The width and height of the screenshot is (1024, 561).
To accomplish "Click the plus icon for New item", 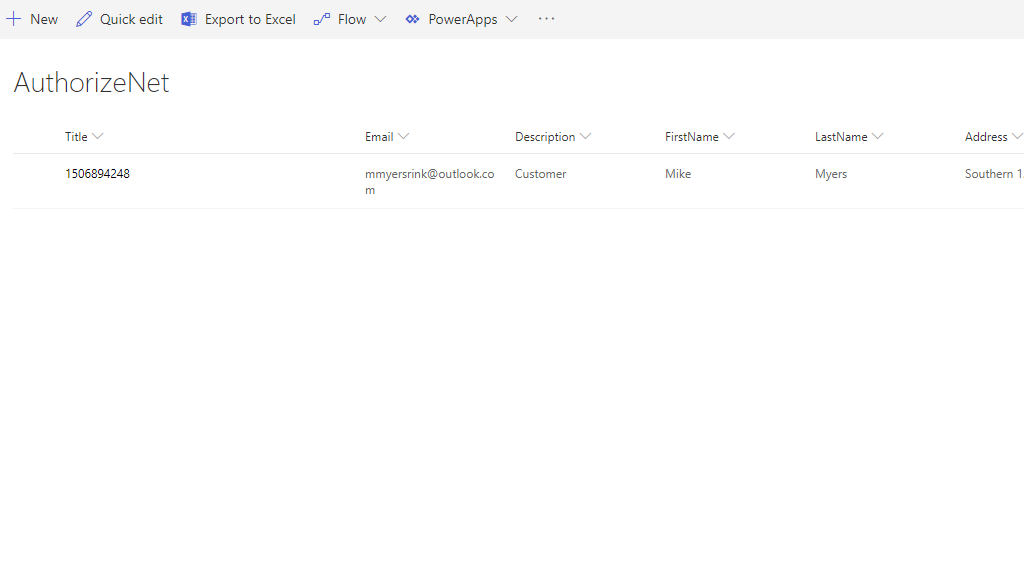I will pyautogui.click(x=14, y=19).
